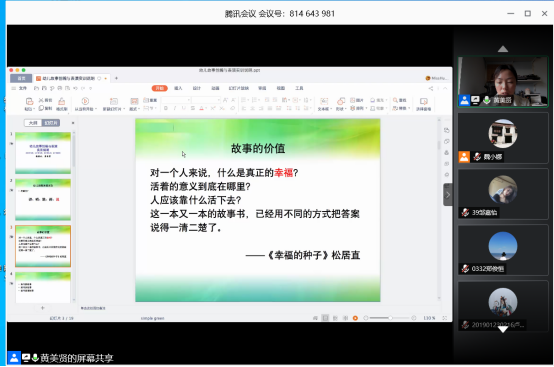
Task: Collapse the participant panel with side arrow
Action: tap(448, 195)
